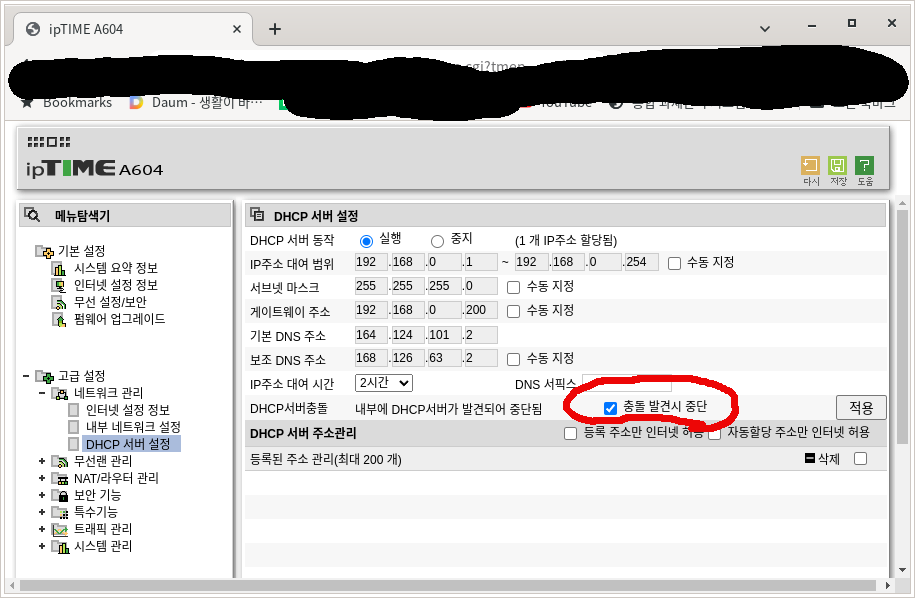Image resolution: width=915 pixels, height=598 pixels.
Task: Click the 펌웨어 업그레이드 icon
Action: click(59, 319)
